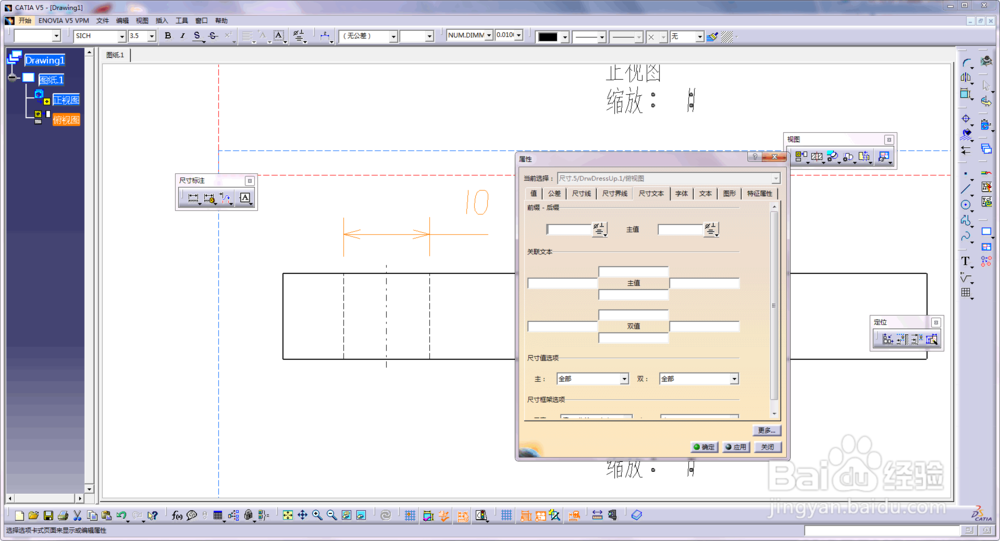
Task: Select 俯视图 in the specification tree
Action: coord(66,120)
